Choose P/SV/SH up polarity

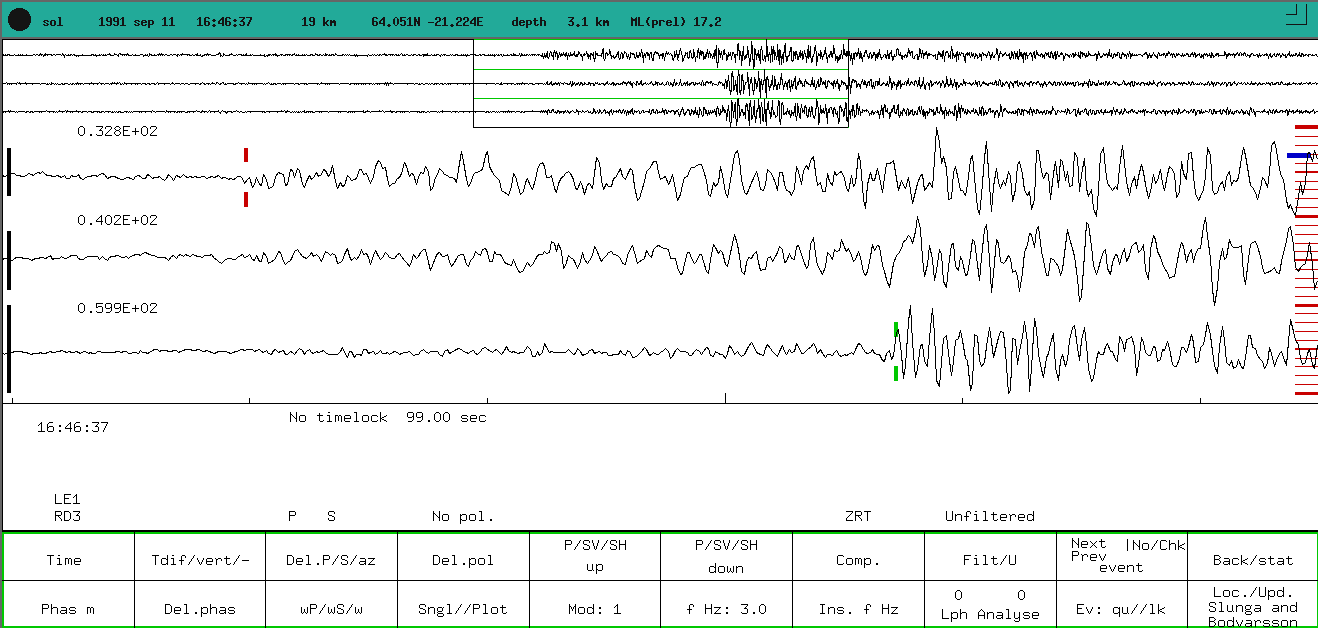coord(594,557)
